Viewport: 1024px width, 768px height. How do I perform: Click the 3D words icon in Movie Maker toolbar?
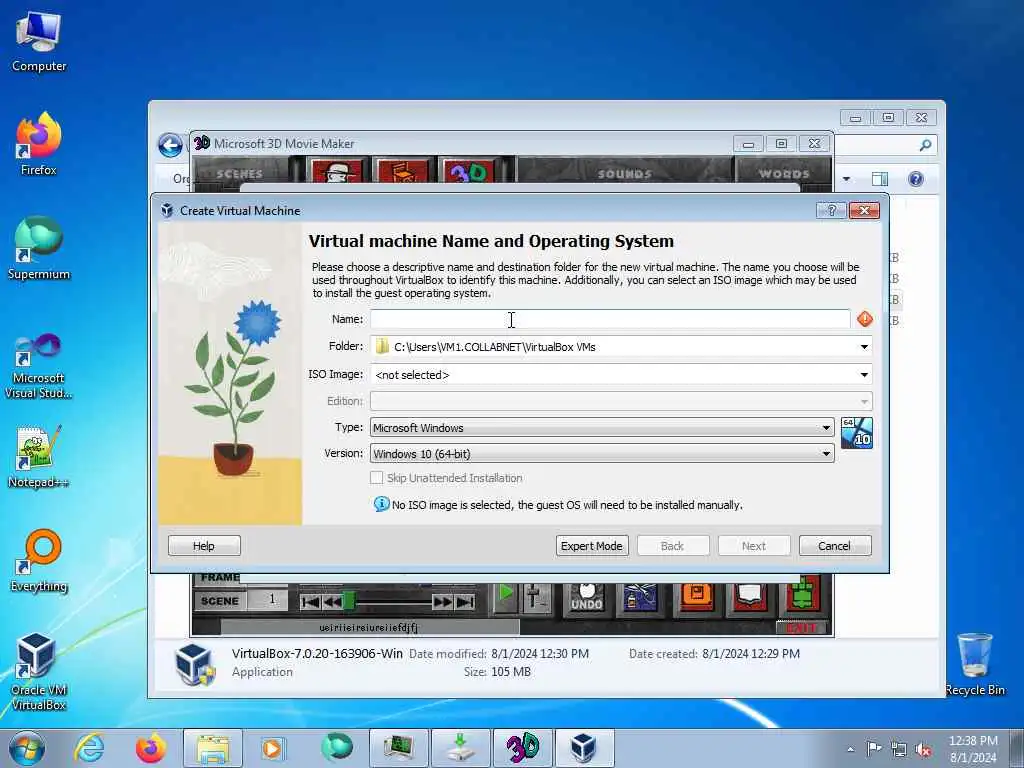pyautogui.click(x=468, y=172)
